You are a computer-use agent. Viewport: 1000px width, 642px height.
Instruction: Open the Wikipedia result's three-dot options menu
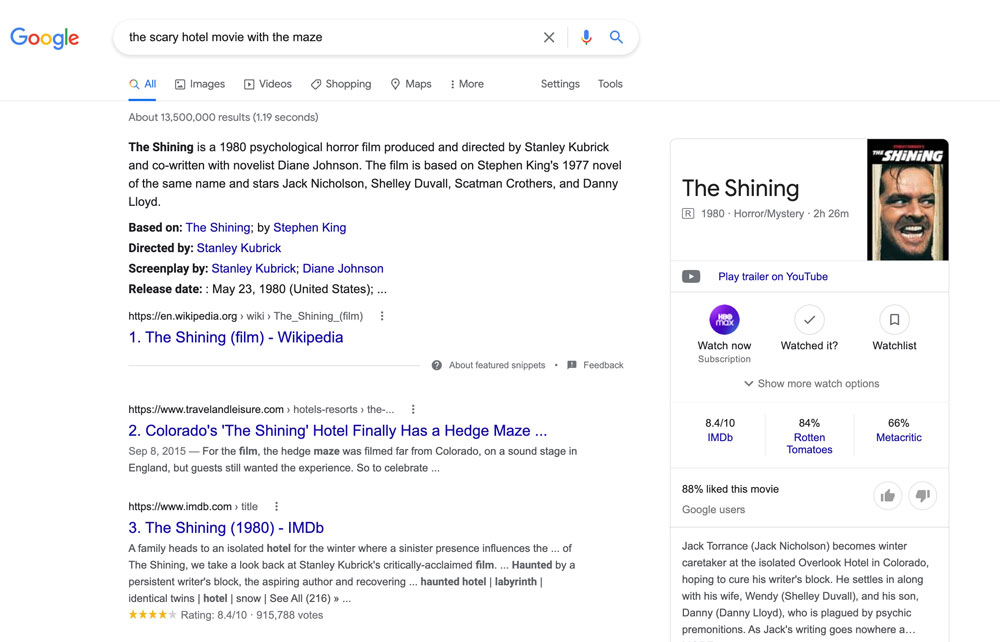click(x=382, y=316)
